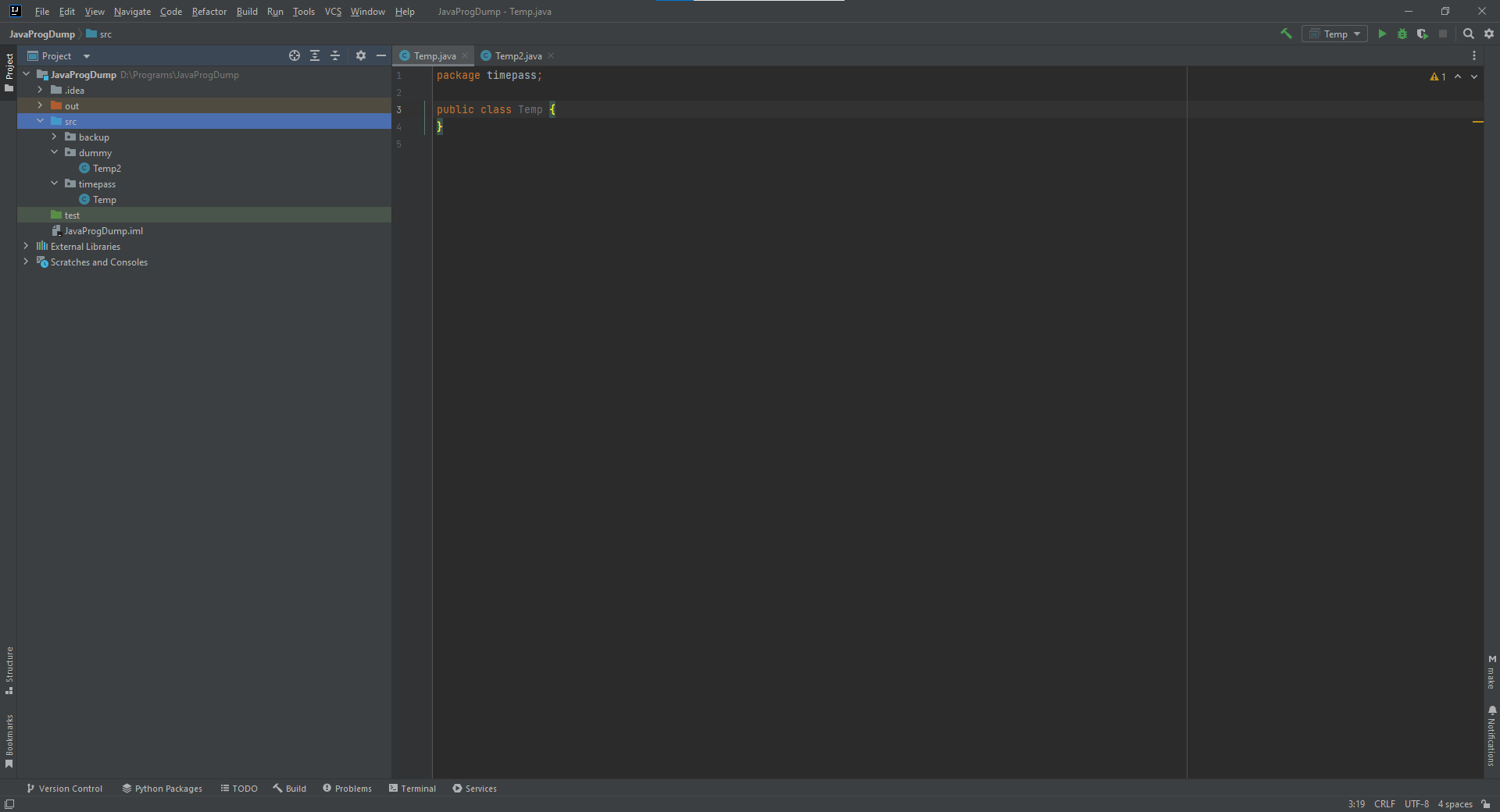The height and width of the screenshot is (812, 1500).
Task: Hide the Project panel with minus icon
Action: 381,55
